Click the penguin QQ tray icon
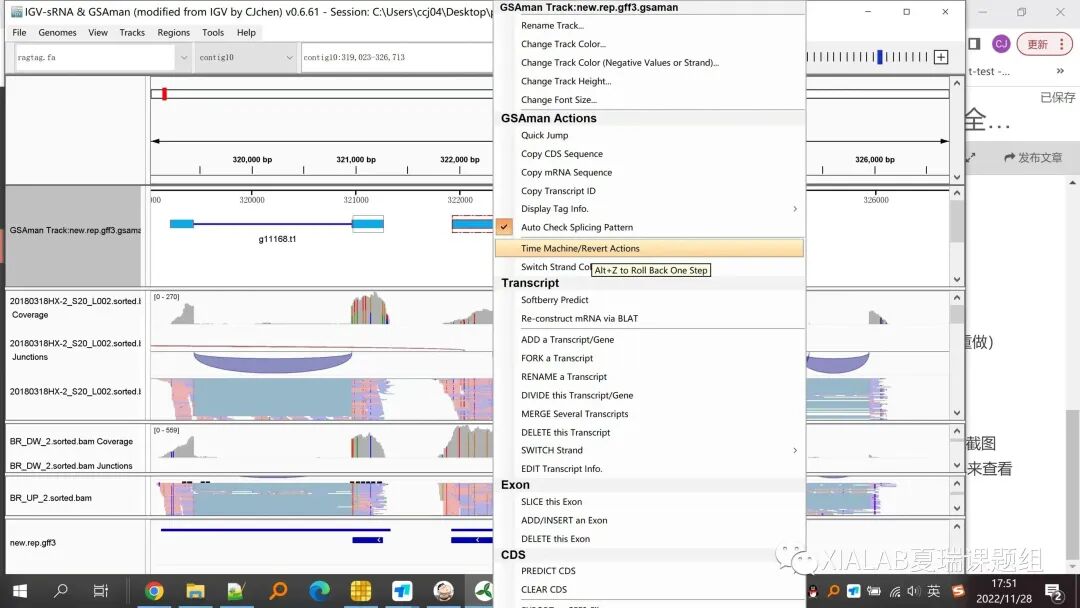 [x=813, y=591]
